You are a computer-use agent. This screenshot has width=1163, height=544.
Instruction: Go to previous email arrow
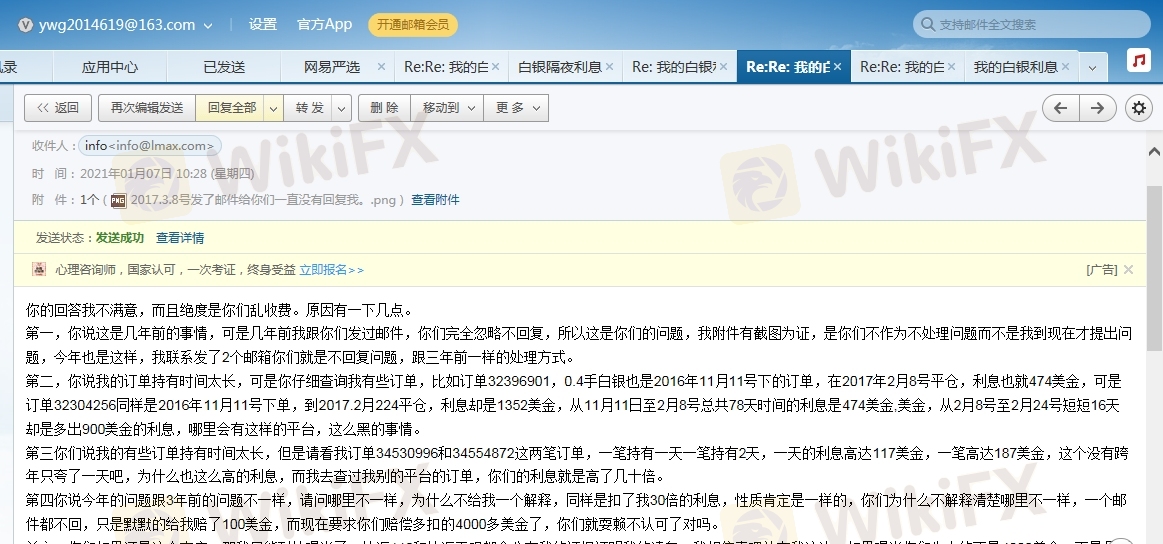coord(1061,108)
